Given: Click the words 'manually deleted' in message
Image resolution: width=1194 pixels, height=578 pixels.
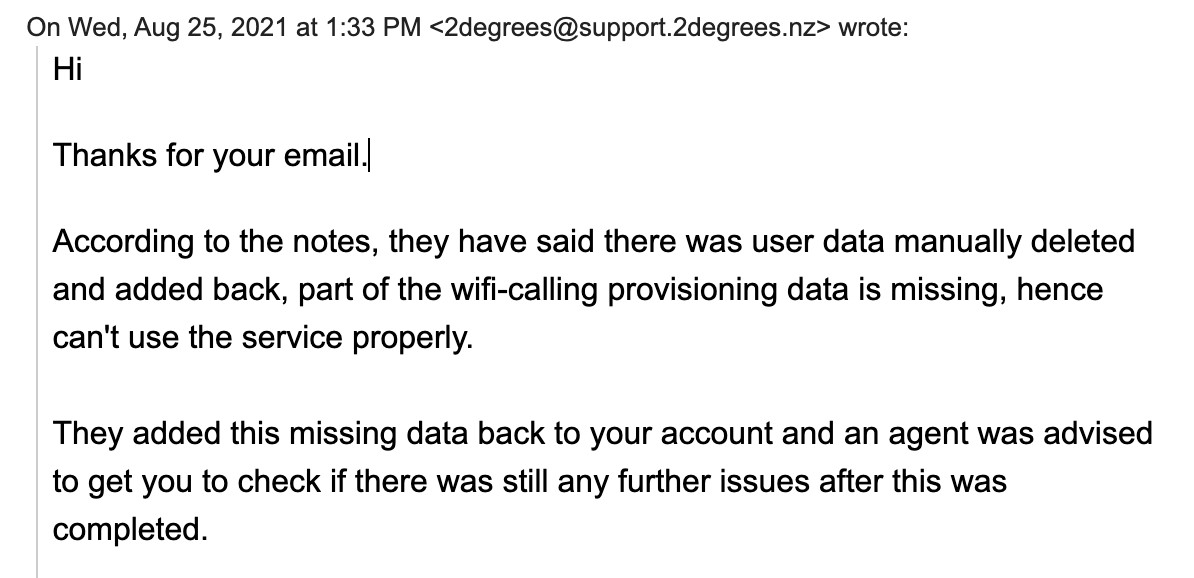Looking at the screenshot, I should 1014,242.
